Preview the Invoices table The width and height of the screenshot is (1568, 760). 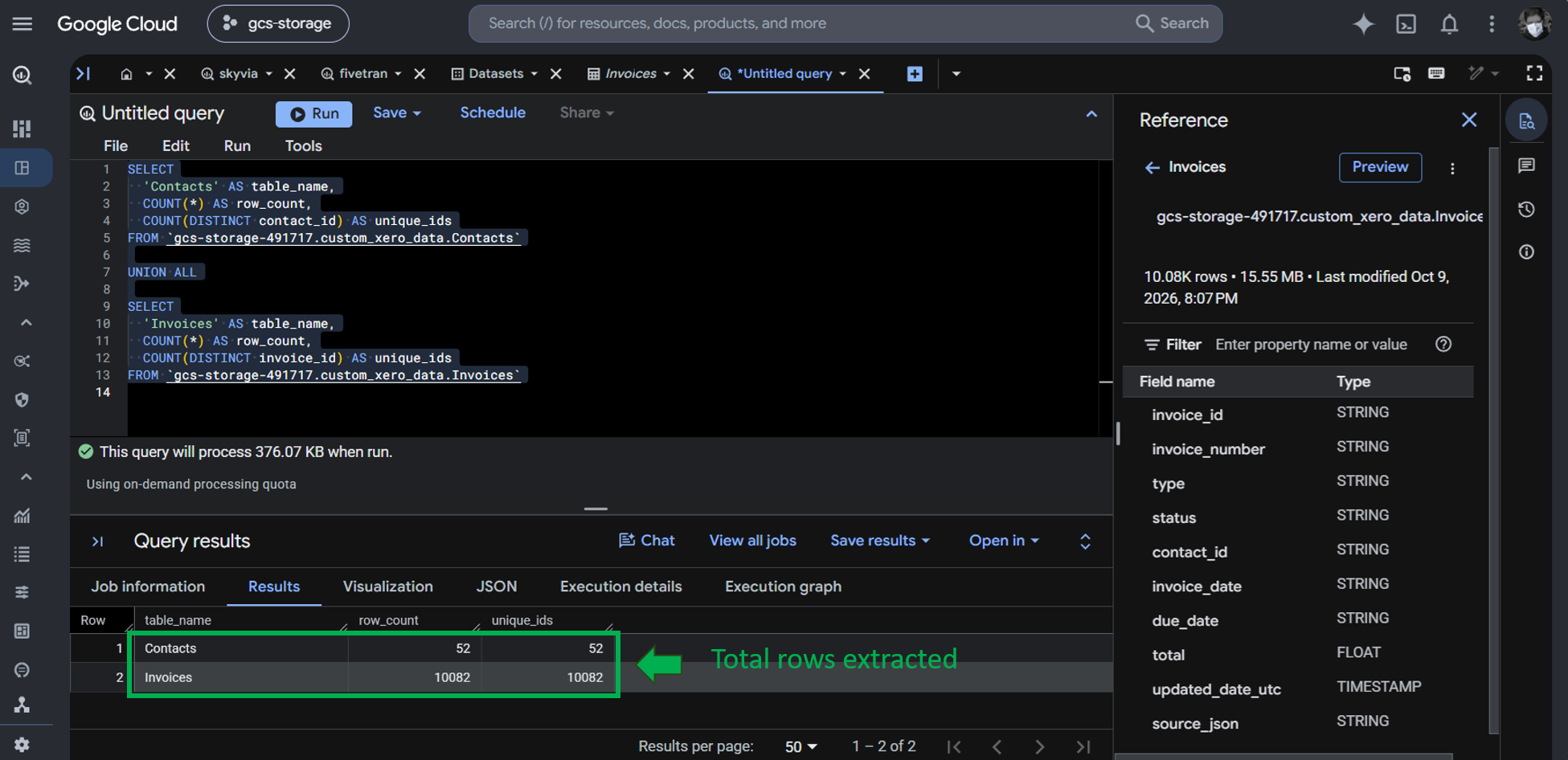(x=1380, y=167)
